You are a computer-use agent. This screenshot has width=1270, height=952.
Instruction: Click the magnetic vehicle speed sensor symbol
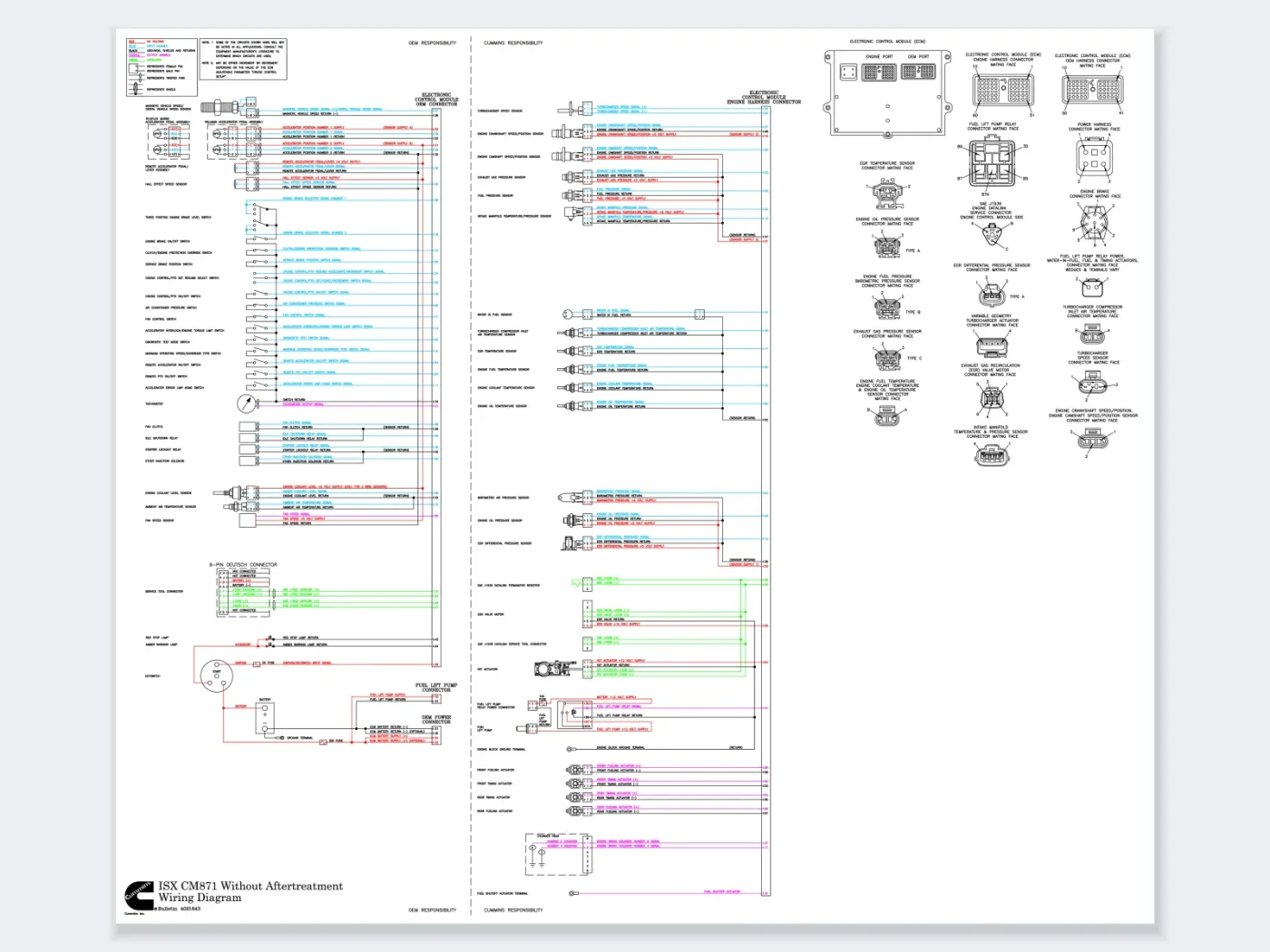click(x=220, y=109)
